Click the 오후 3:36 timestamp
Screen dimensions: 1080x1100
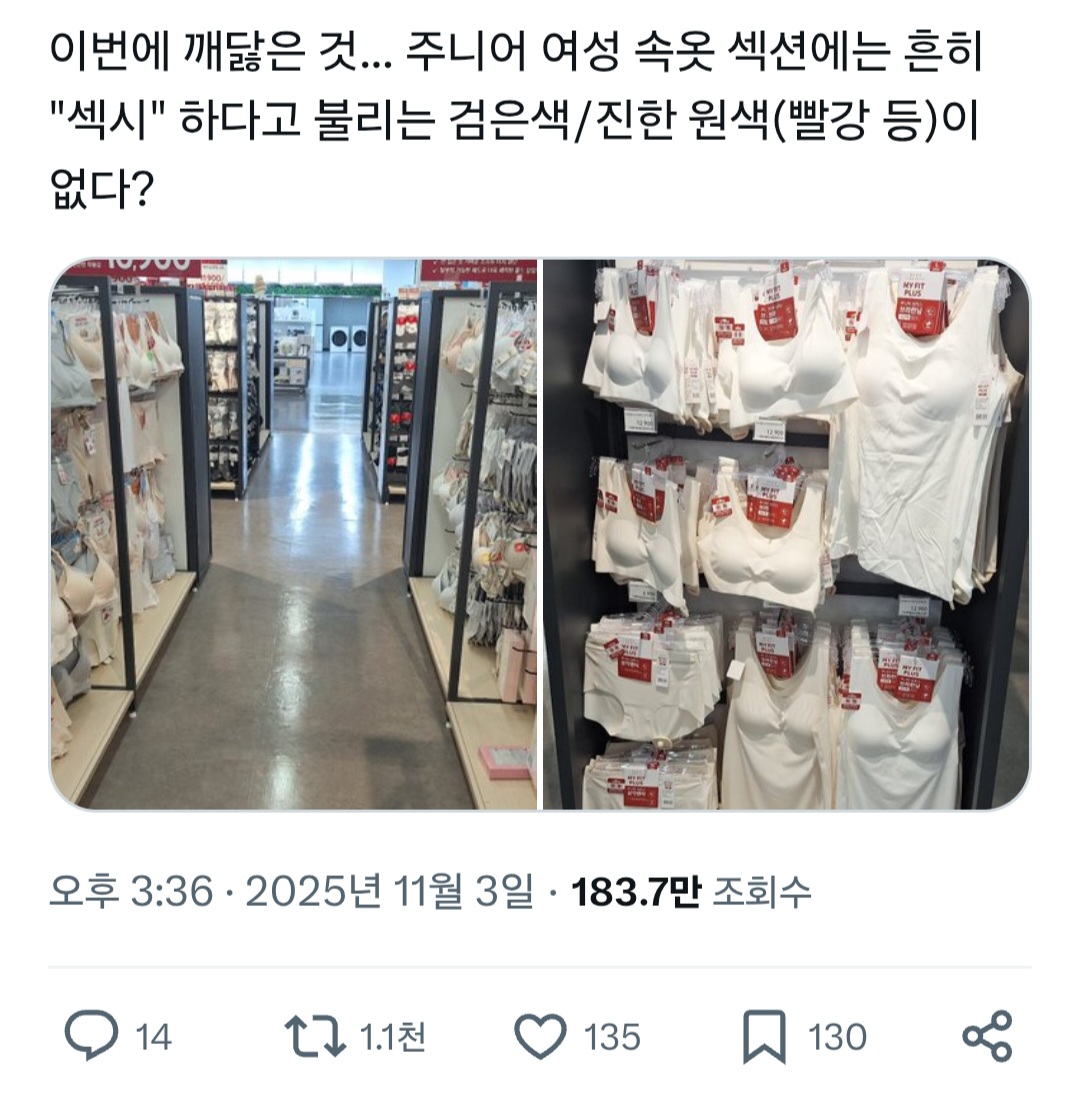pos(131,892)
